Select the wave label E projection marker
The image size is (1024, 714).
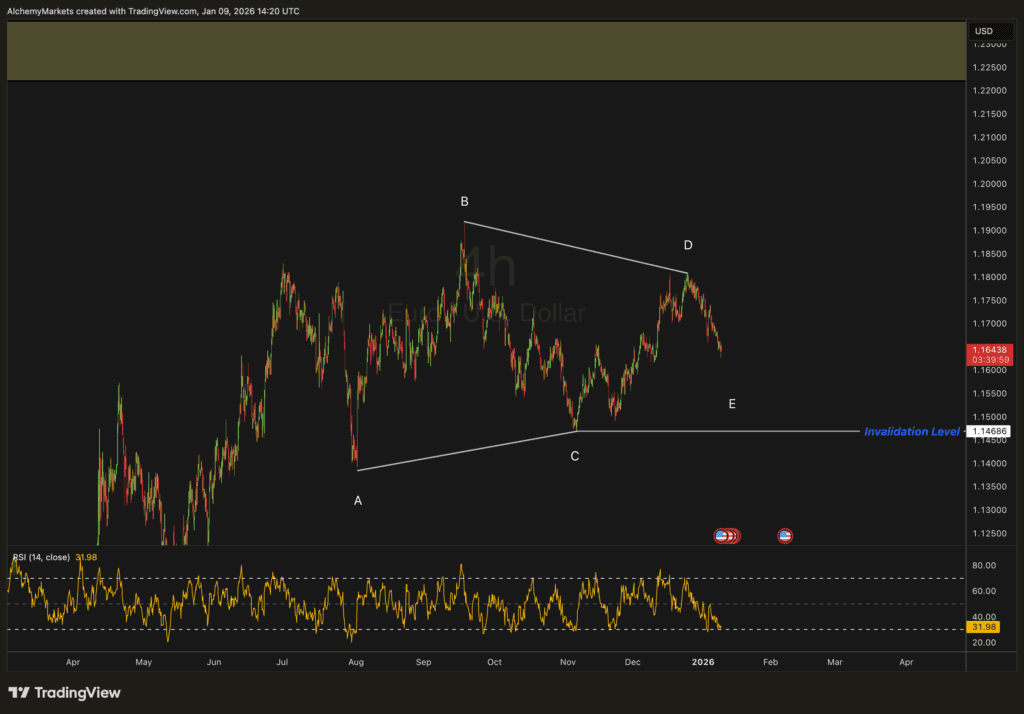pyautogui.click(x=732, y=404)
